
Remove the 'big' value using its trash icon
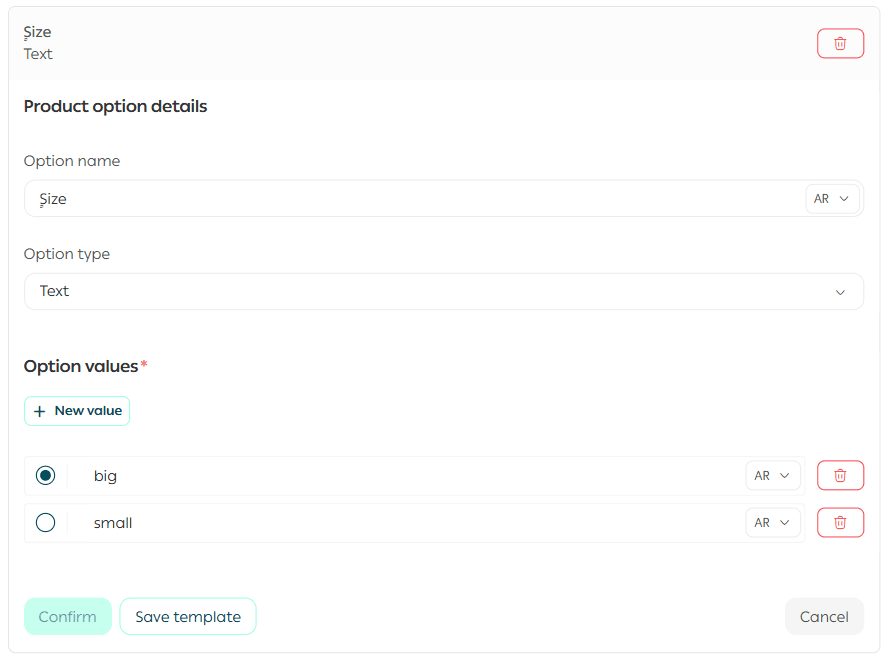[840, 476]
